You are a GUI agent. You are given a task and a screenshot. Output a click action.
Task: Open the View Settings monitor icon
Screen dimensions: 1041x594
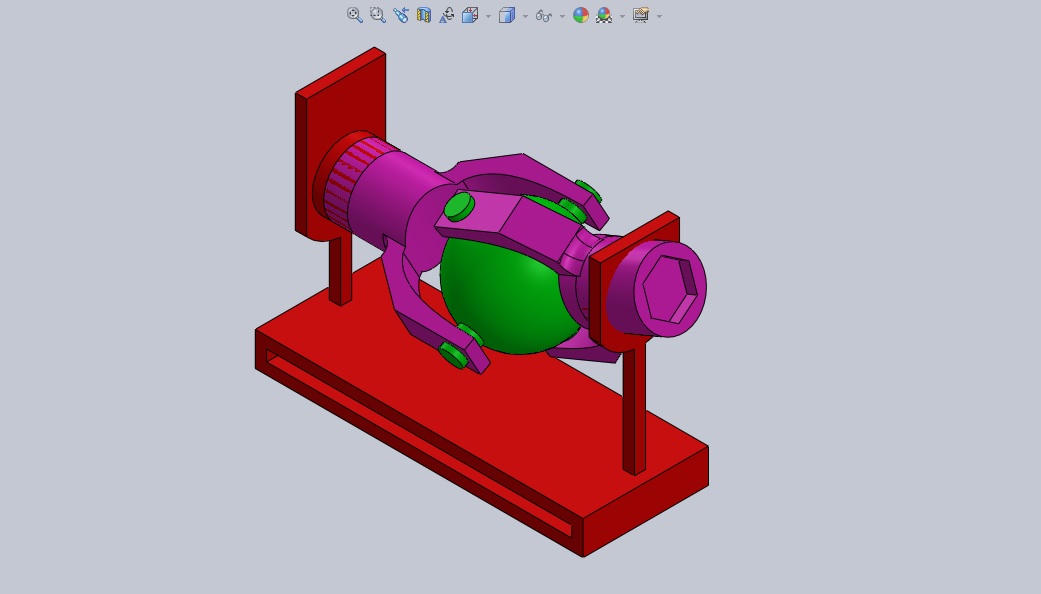[x=641, y=15]
